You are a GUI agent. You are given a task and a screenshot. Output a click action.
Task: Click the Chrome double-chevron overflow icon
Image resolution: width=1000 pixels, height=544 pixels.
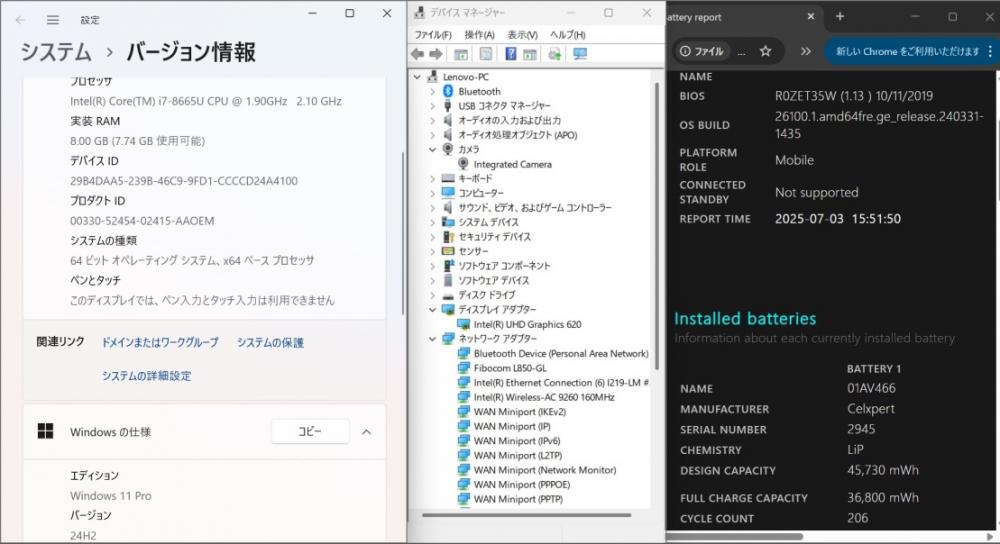[x=805, y=51]
